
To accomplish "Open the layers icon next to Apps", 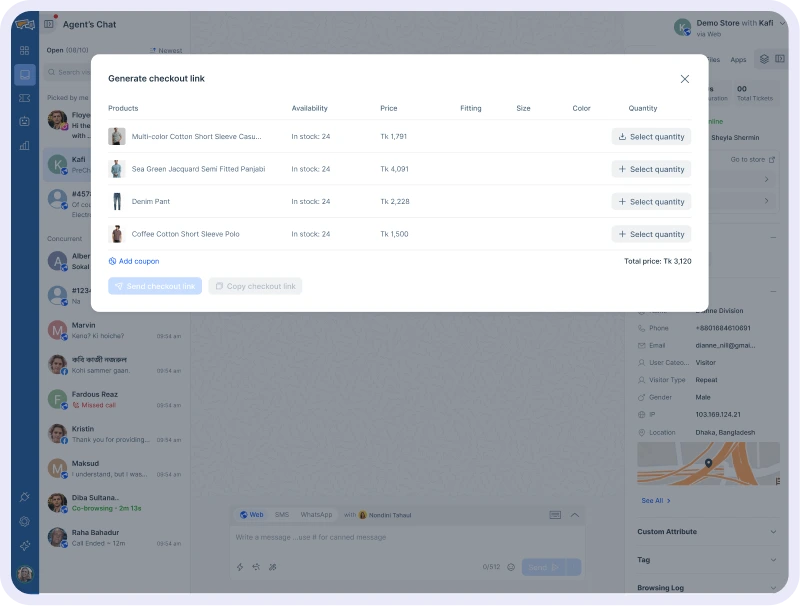I will pyautogui.click(x=764, y=60).
